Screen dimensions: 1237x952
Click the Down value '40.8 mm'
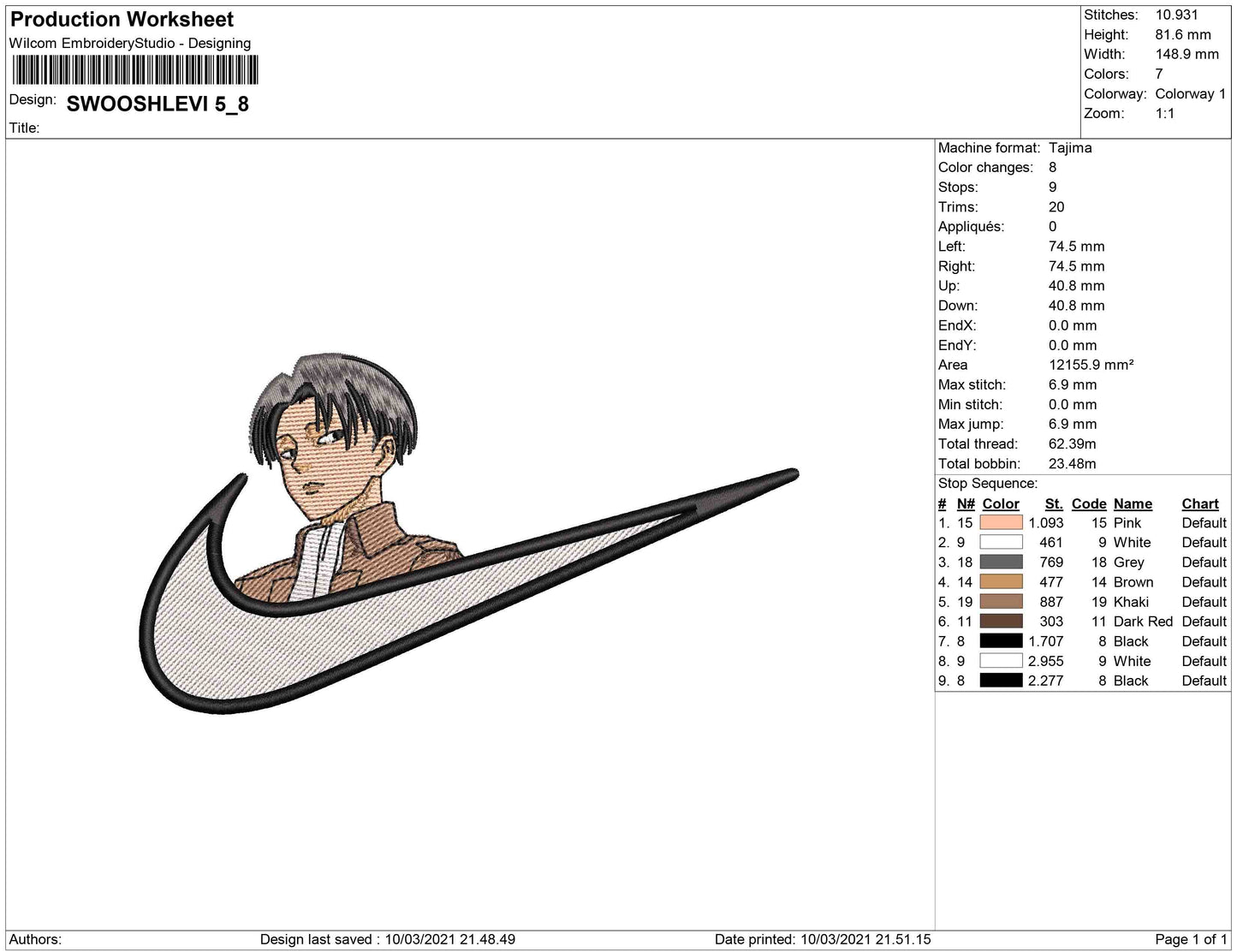point(1077,306)
